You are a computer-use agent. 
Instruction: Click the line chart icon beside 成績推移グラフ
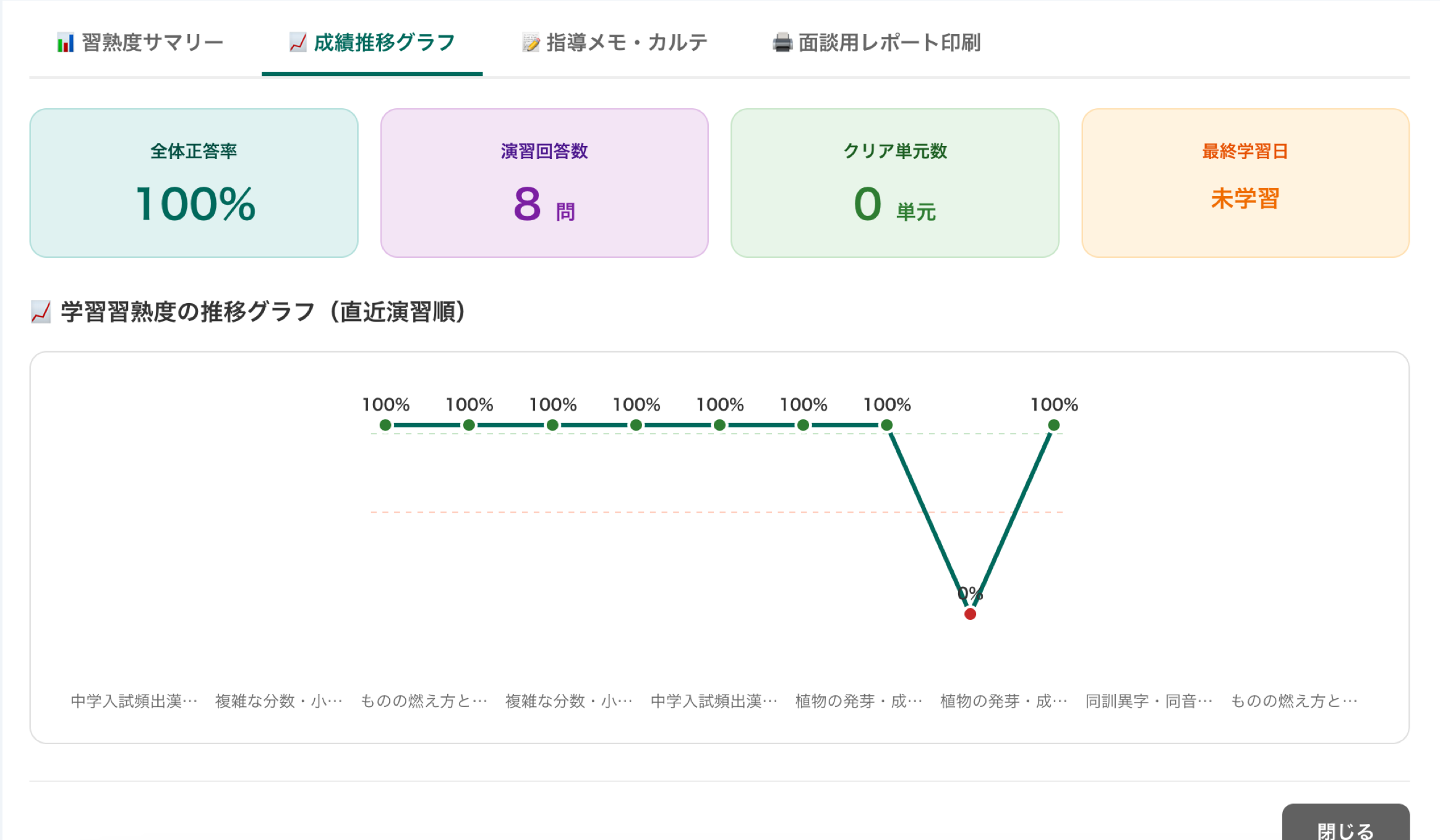[x=298, y=43]
